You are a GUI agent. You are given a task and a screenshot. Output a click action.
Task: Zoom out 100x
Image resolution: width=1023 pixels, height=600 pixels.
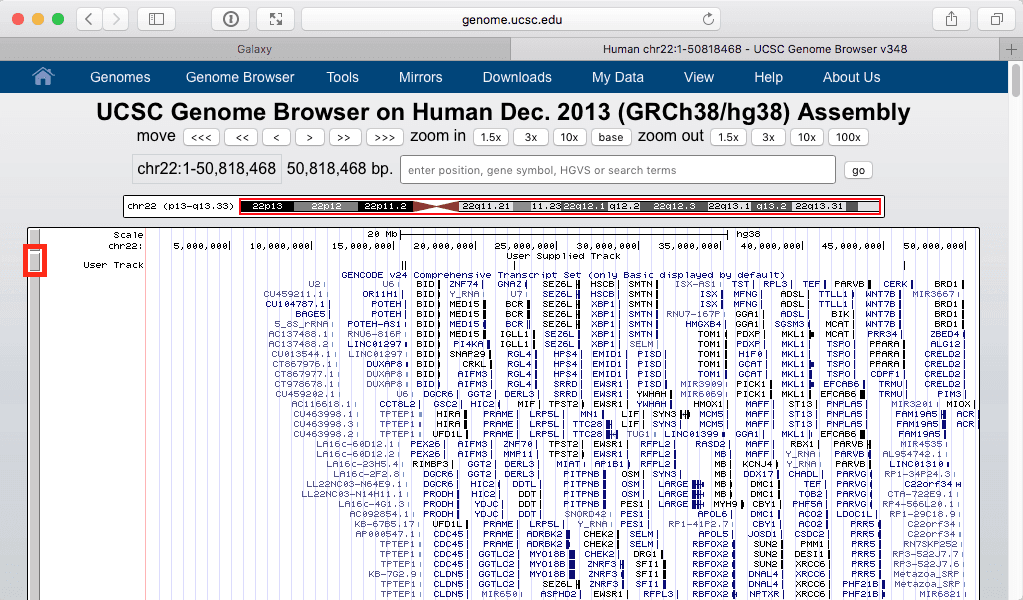click(847, 137)
